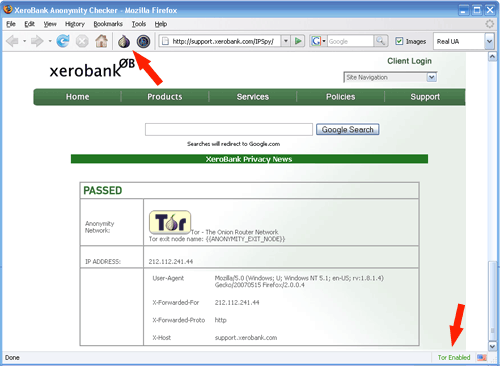Click the xerobank logo

tap(92, 69)
